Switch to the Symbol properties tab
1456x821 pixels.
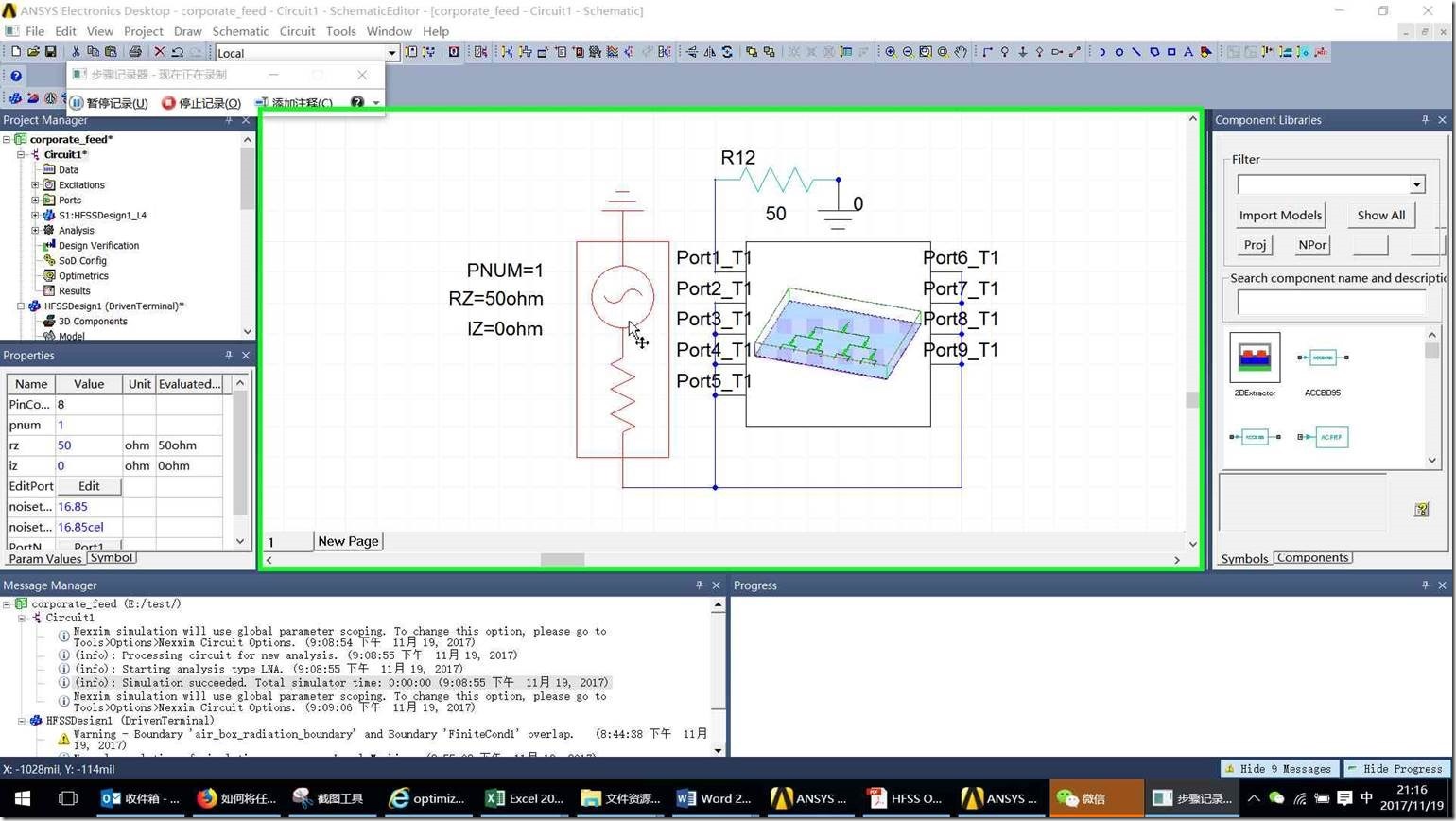(112, 558)
